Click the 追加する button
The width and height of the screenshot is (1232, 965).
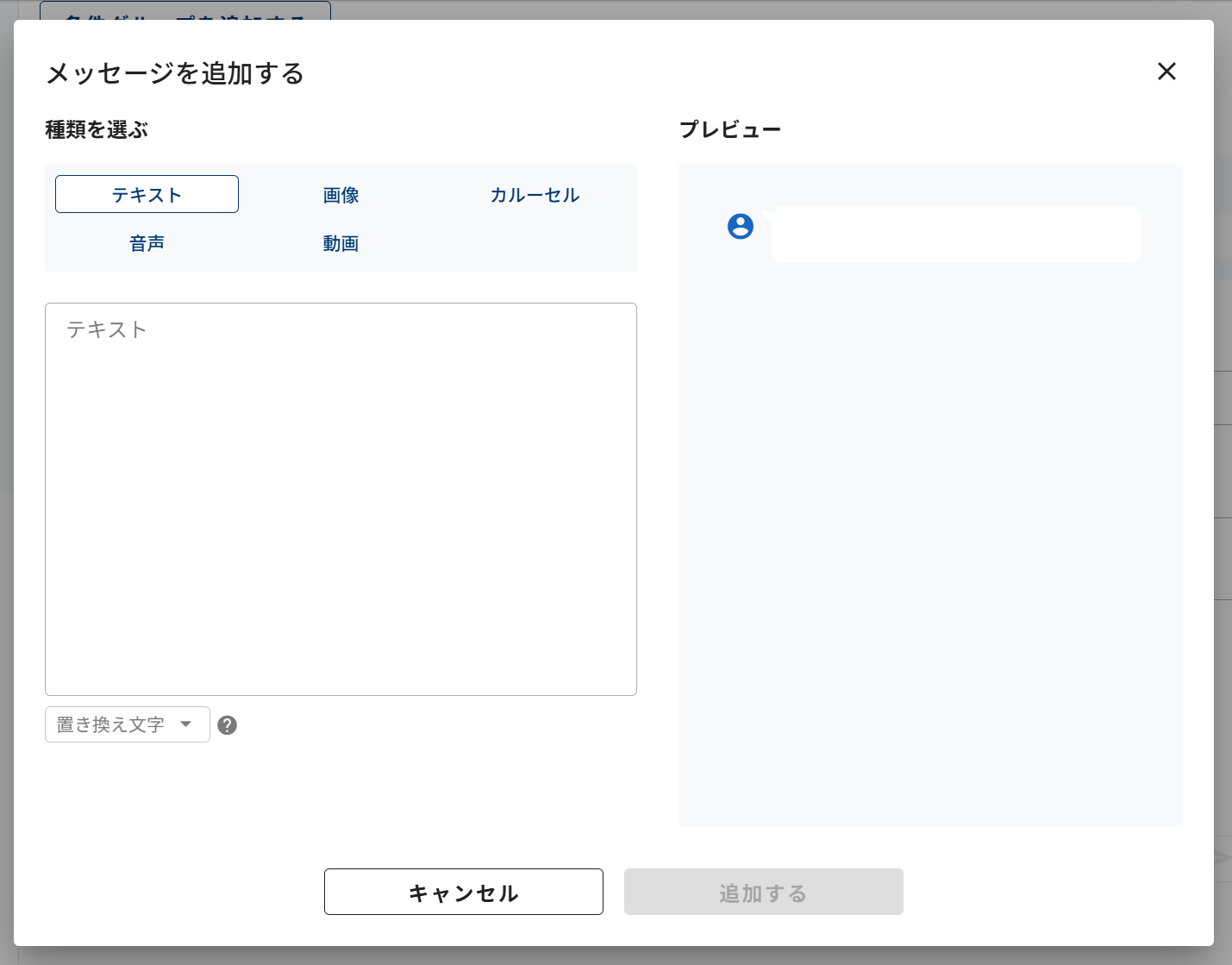click(763, 893)
